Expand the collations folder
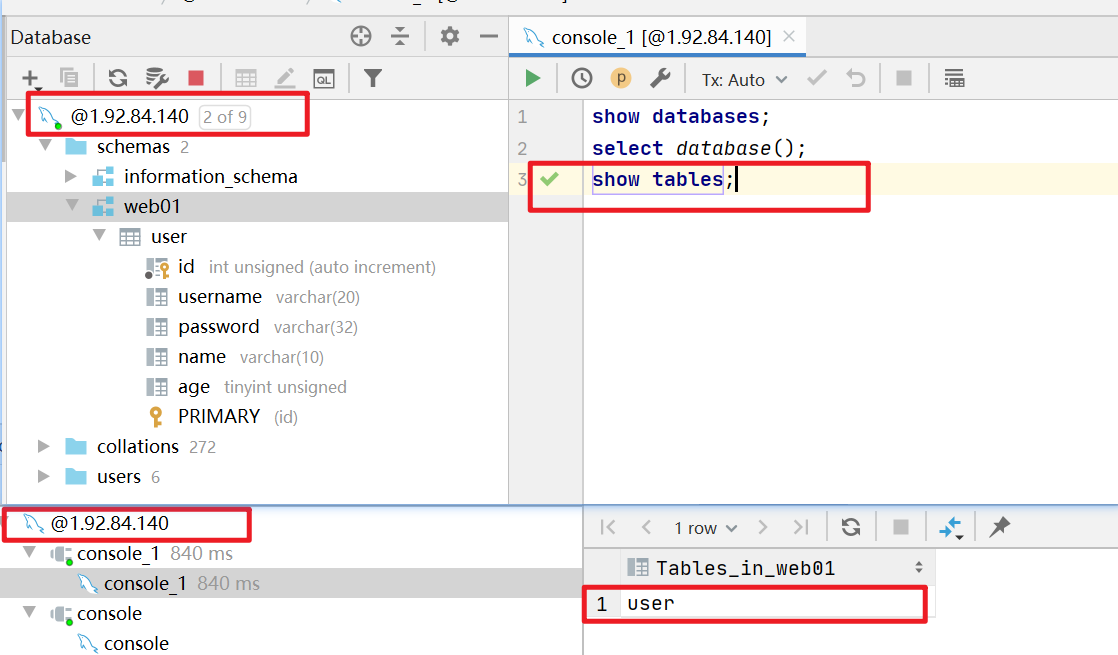Screen dimensions: 1118x655 click(x=43, y=446)
